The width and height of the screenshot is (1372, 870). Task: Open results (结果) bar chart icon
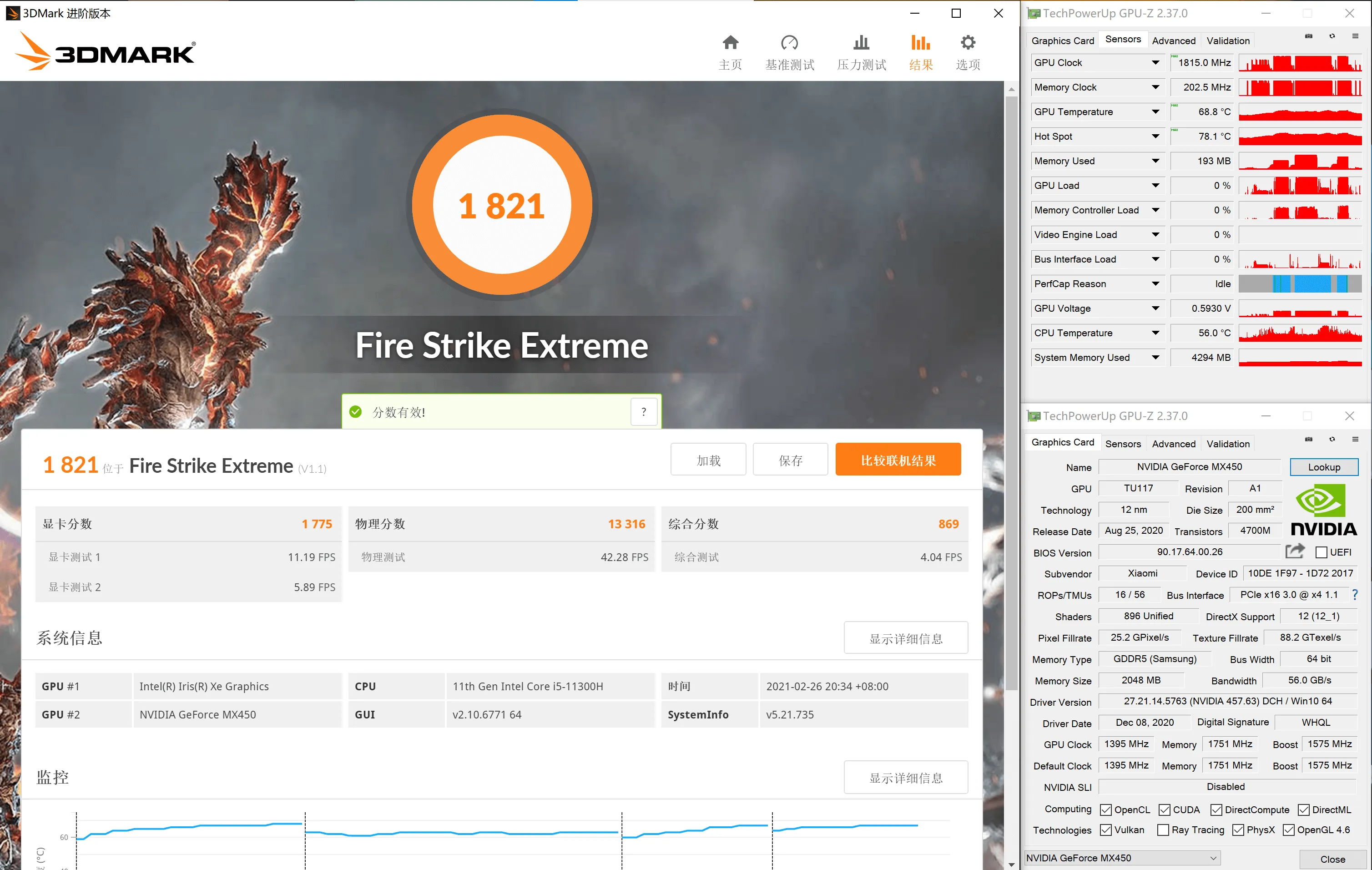pyautogui.click(x=920, y=42)
